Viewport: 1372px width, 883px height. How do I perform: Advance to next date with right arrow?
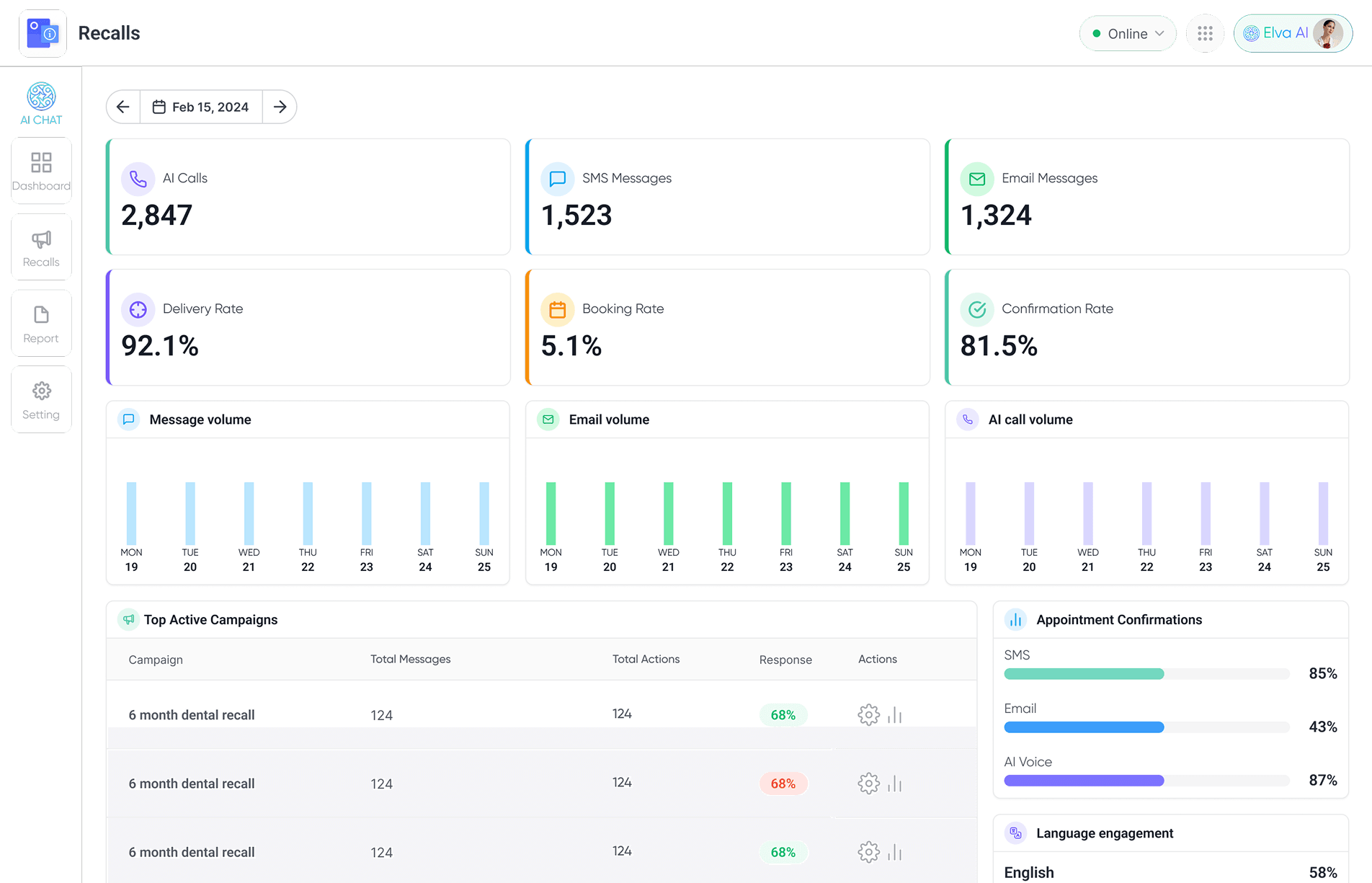[280, 107]
